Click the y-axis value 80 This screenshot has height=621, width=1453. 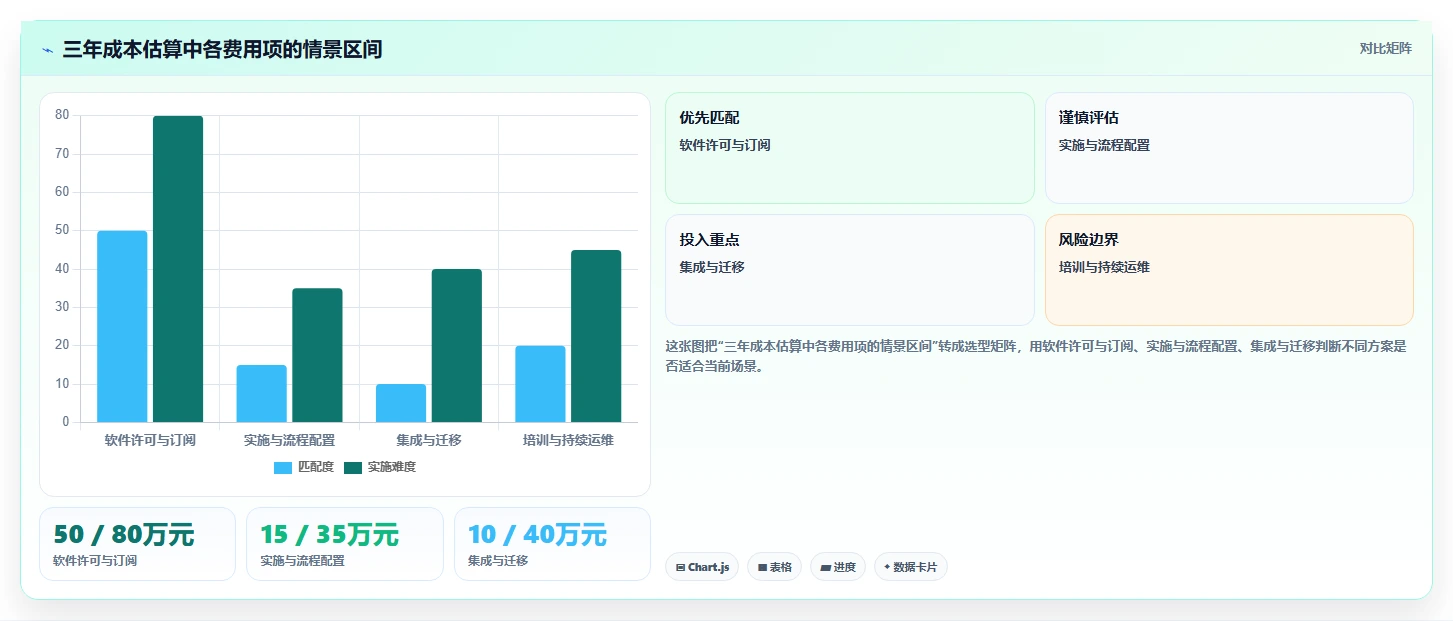pos(62,115)
